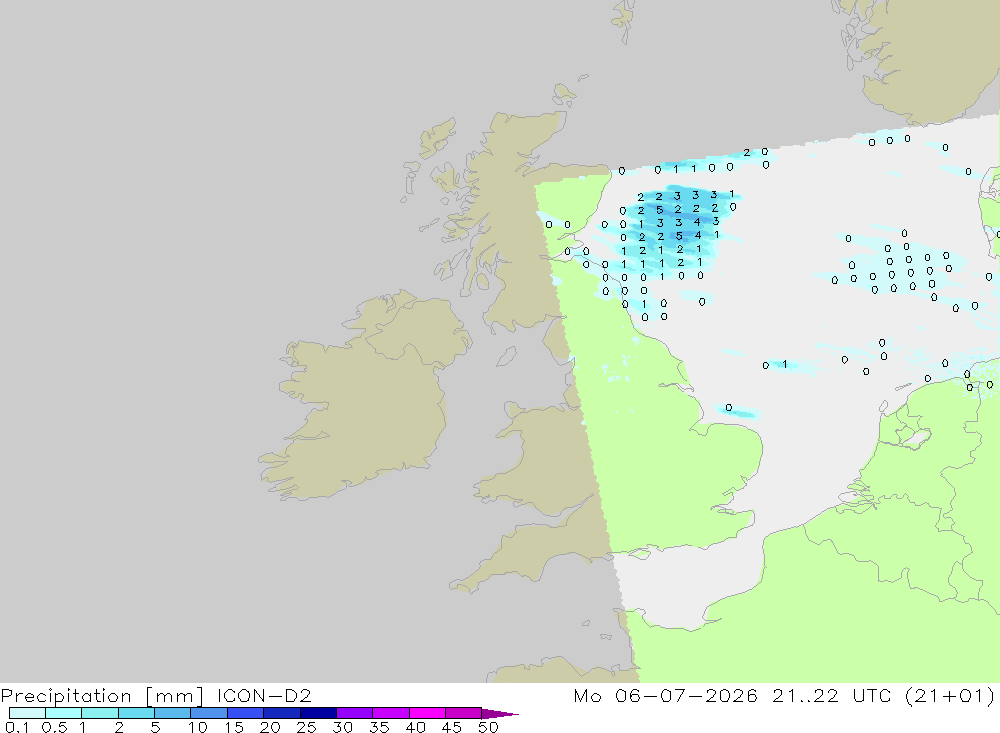Click the forecast offset '(21+01)'

(x=950, y=696)
